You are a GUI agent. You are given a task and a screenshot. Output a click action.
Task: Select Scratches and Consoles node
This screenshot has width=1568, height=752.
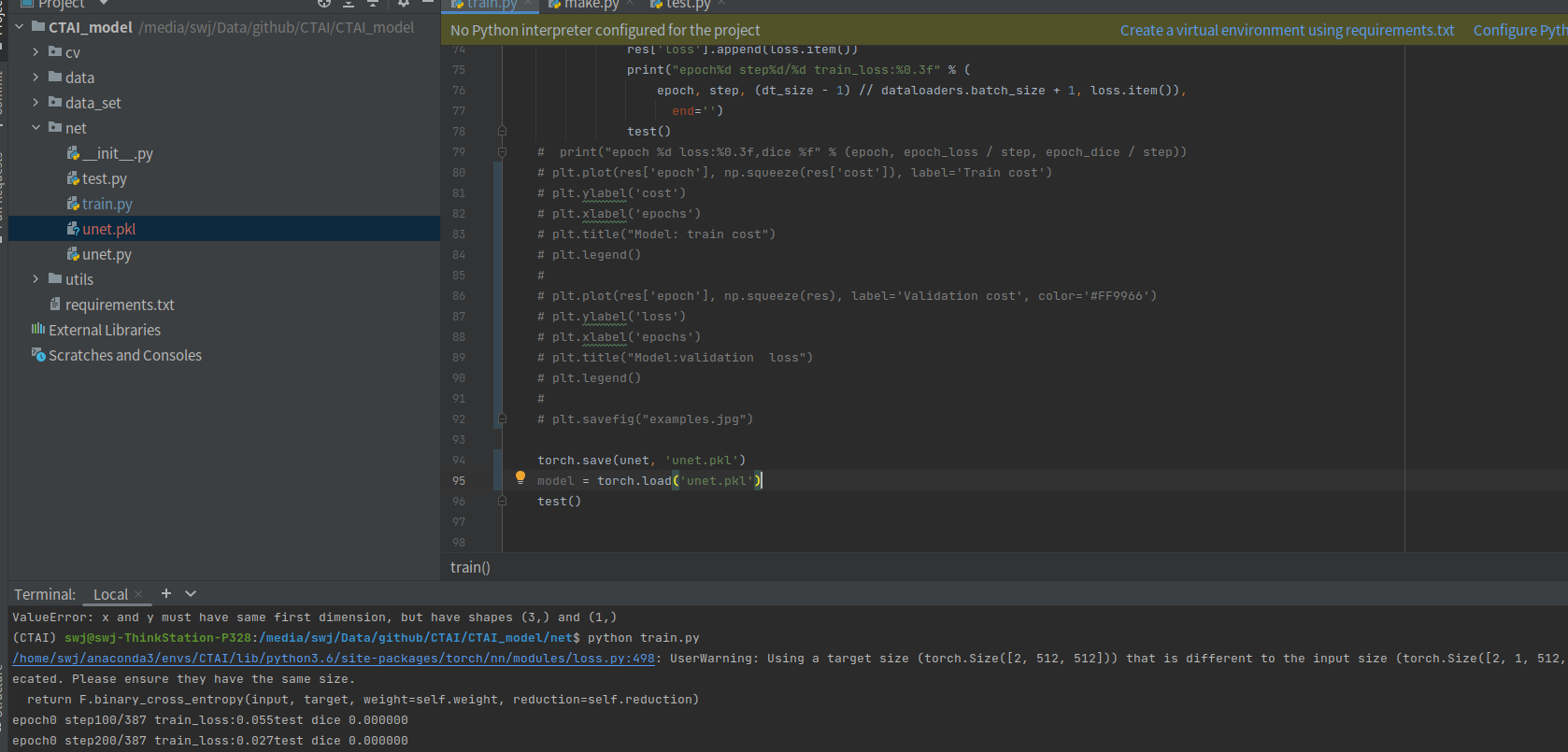click(x=125, y=355)
